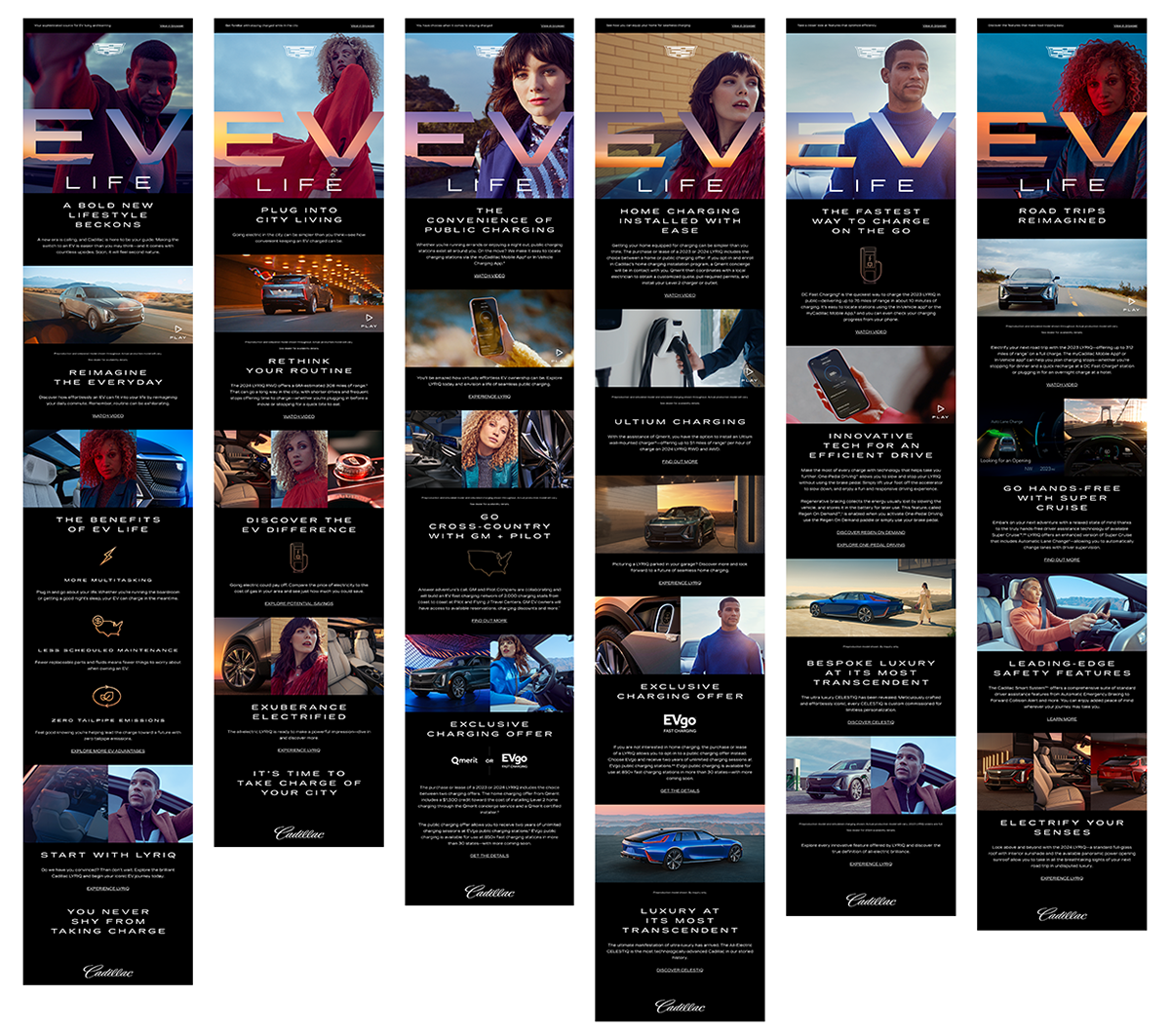The image size is (1170, 1036).
Task: Click the Innovative Tech for an Efficient Drive heading
Action: [871, 445]
